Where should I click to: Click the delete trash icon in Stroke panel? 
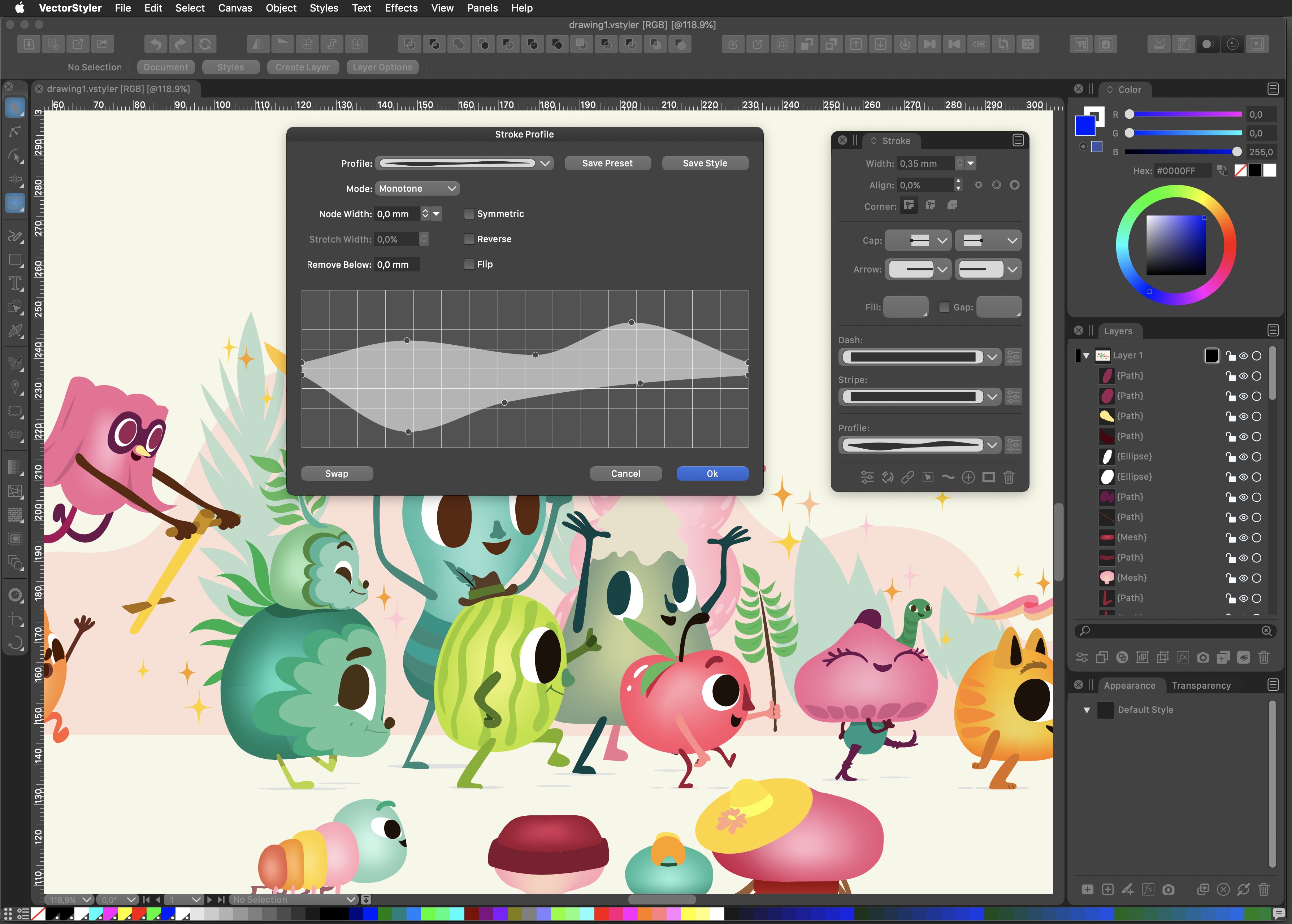click(x=1009, y=477)
